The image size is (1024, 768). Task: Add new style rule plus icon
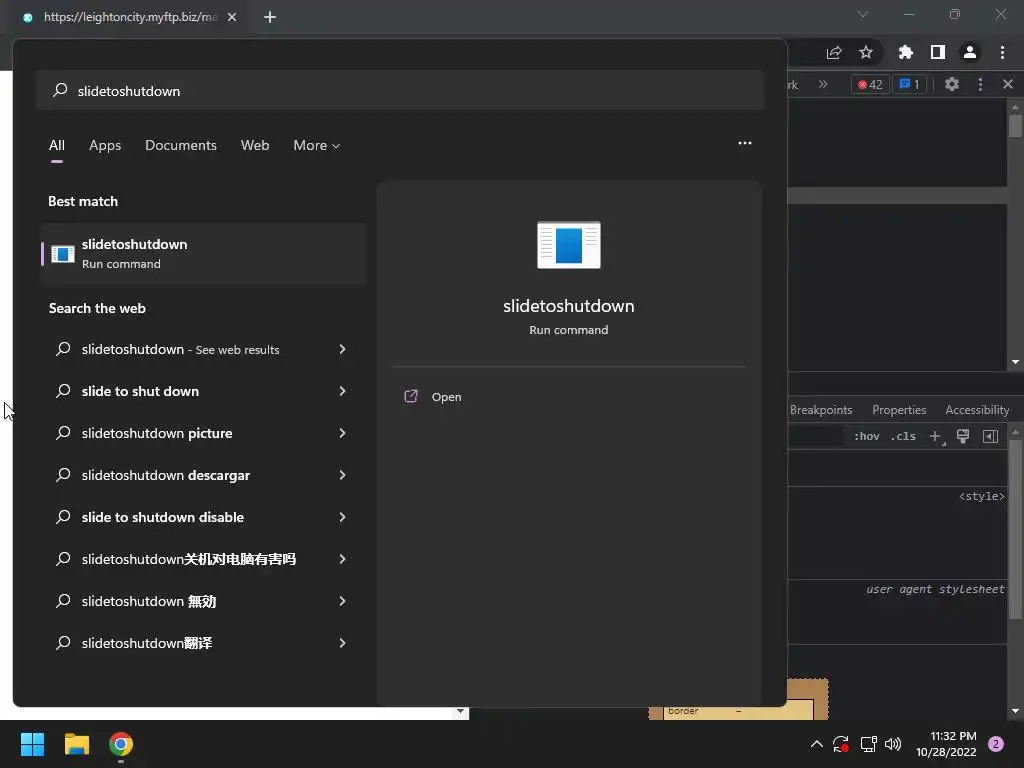pos(936,436)
